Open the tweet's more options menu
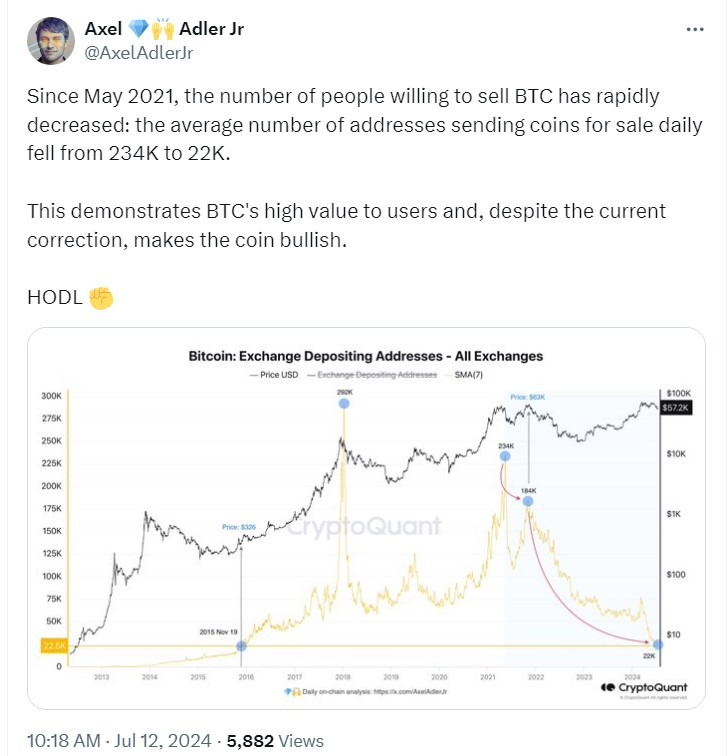This screenshot has height=756, width=728. [693, 30]
